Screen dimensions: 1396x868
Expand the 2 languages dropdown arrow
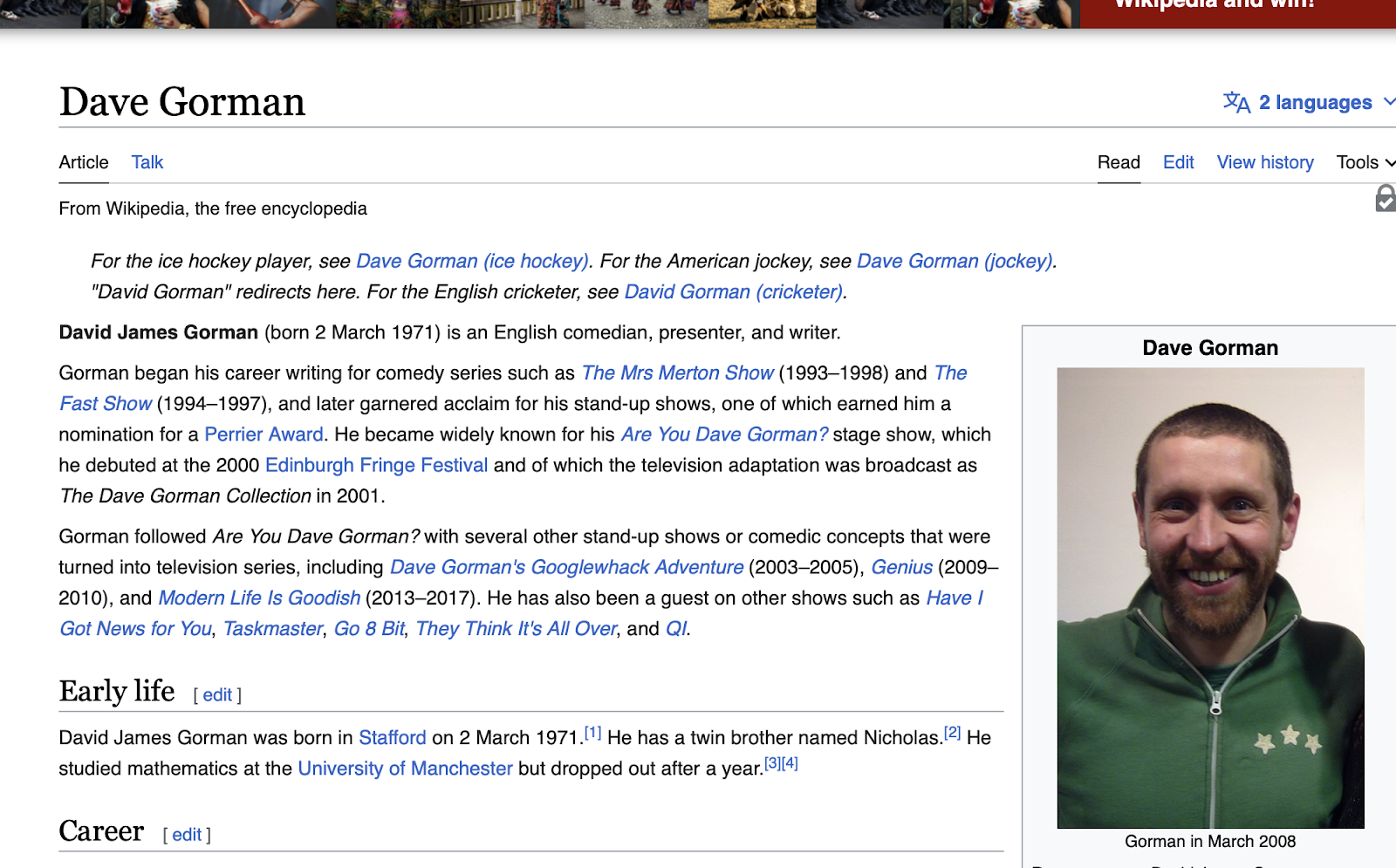pos(1389,102)
